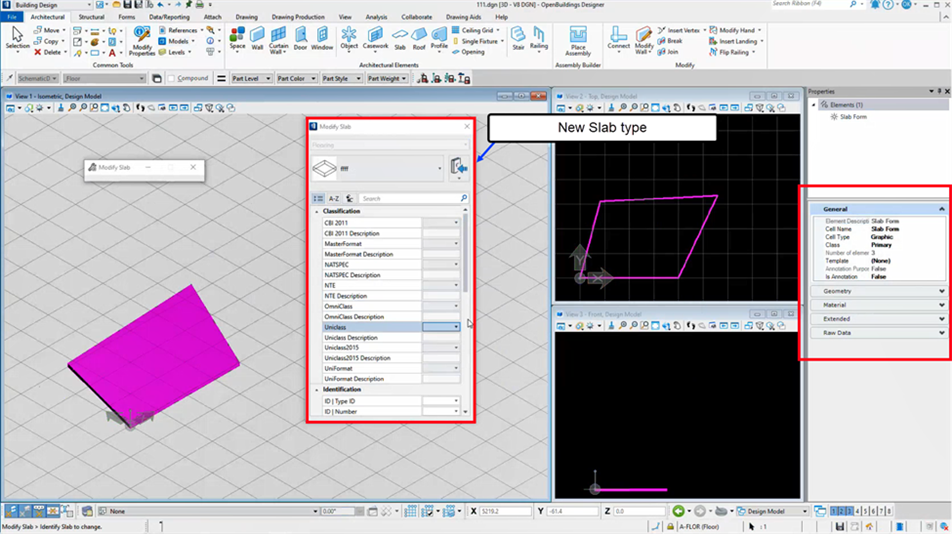Expand the Raw Data section
This screenshot has width=952, height=534.
(879, 333)
